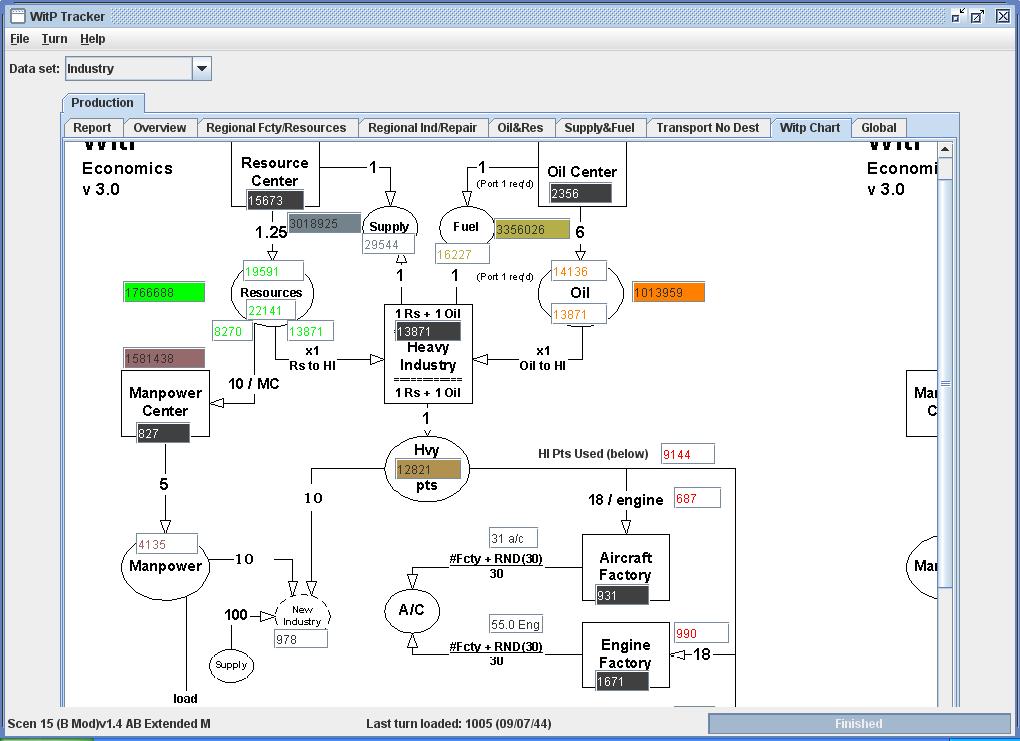Switch to the Global tab
Image resolution: width=1020 pixels, height=741 pixels.
[879, 128]
